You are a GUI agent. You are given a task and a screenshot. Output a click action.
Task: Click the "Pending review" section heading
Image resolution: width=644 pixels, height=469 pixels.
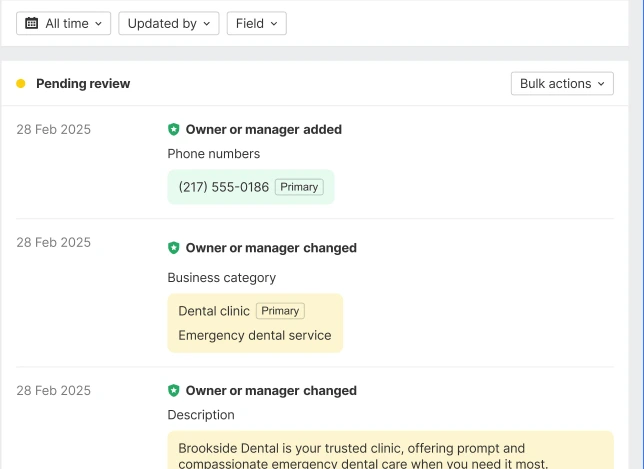(x=83, y=84)
